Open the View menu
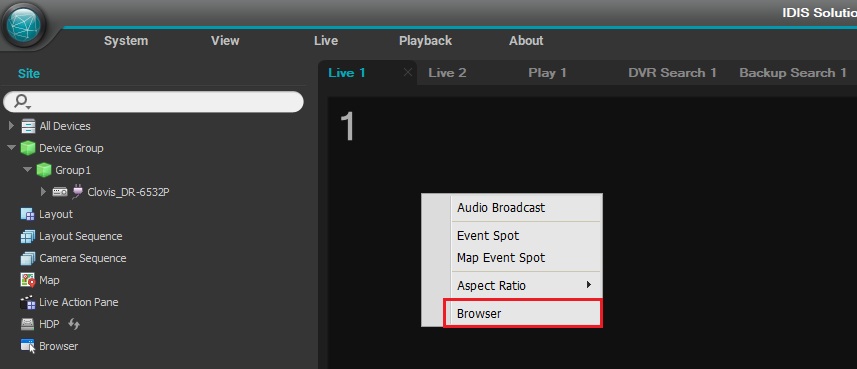This screenshot has height=369, width=857. pyautogui.click(x=225, y=41)
